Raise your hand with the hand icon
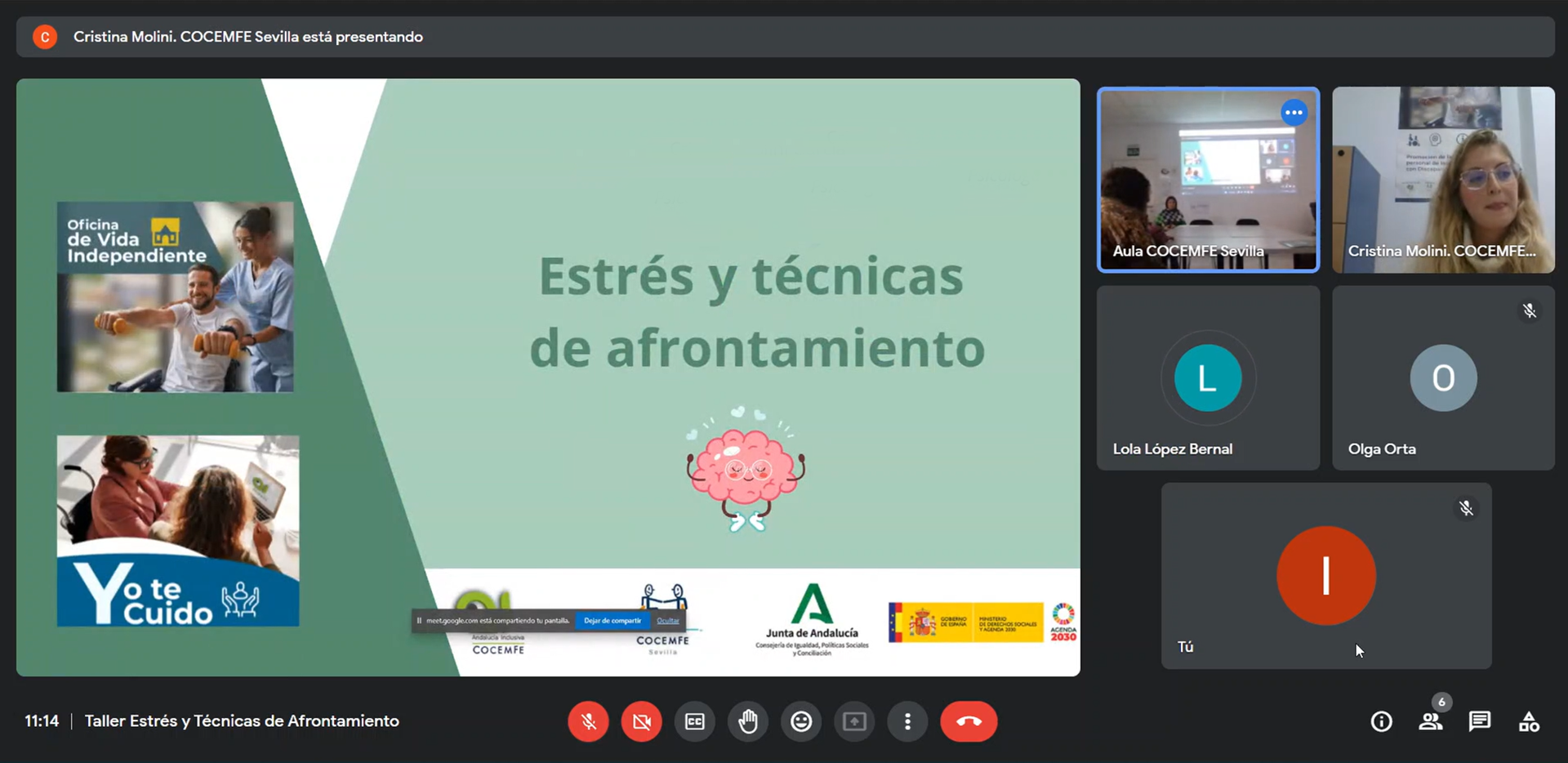Screen dimensions: 1568x763 coord(748,721)
